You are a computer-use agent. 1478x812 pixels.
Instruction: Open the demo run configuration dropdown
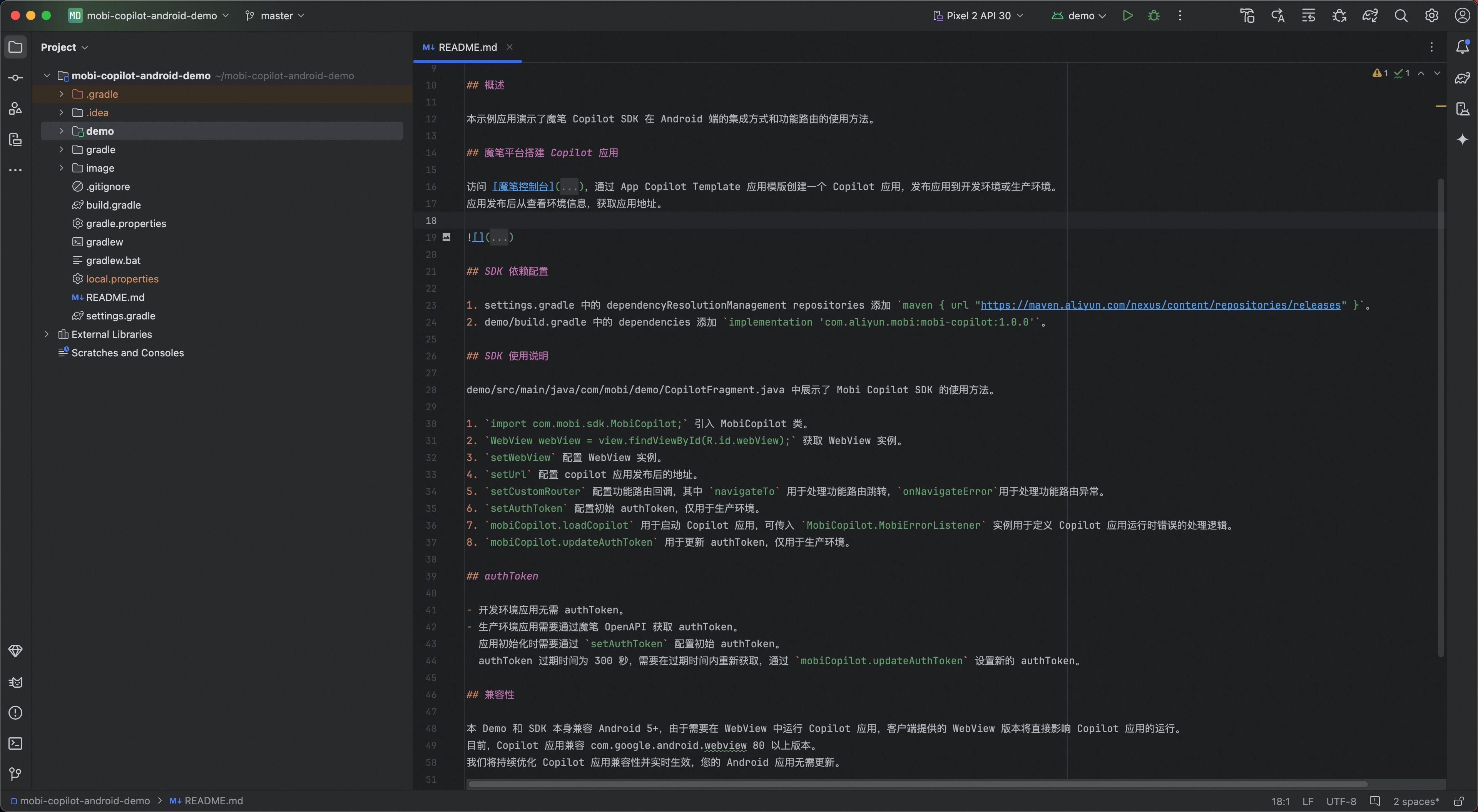coord(1078,15)
